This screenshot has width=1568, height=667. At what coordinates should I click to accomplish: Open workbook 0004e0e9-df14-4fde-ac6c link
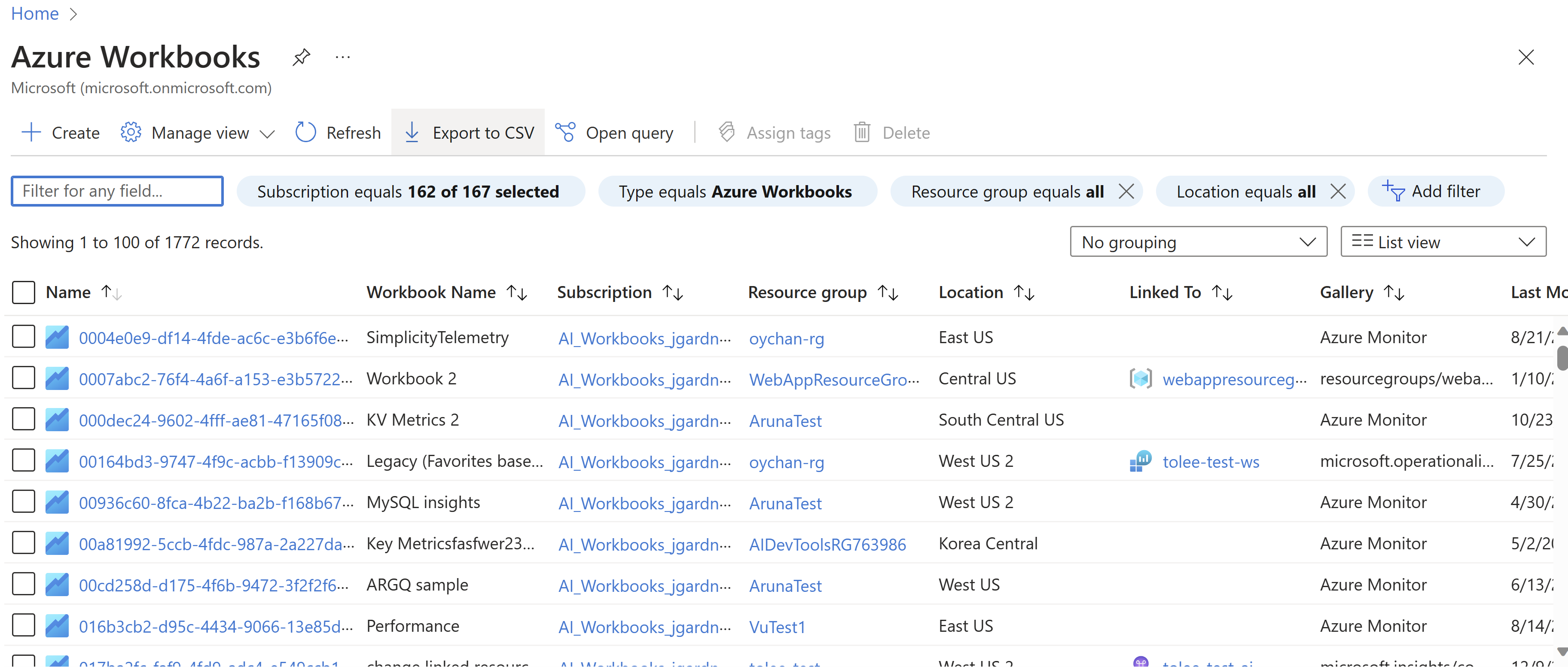coord(214,338)
